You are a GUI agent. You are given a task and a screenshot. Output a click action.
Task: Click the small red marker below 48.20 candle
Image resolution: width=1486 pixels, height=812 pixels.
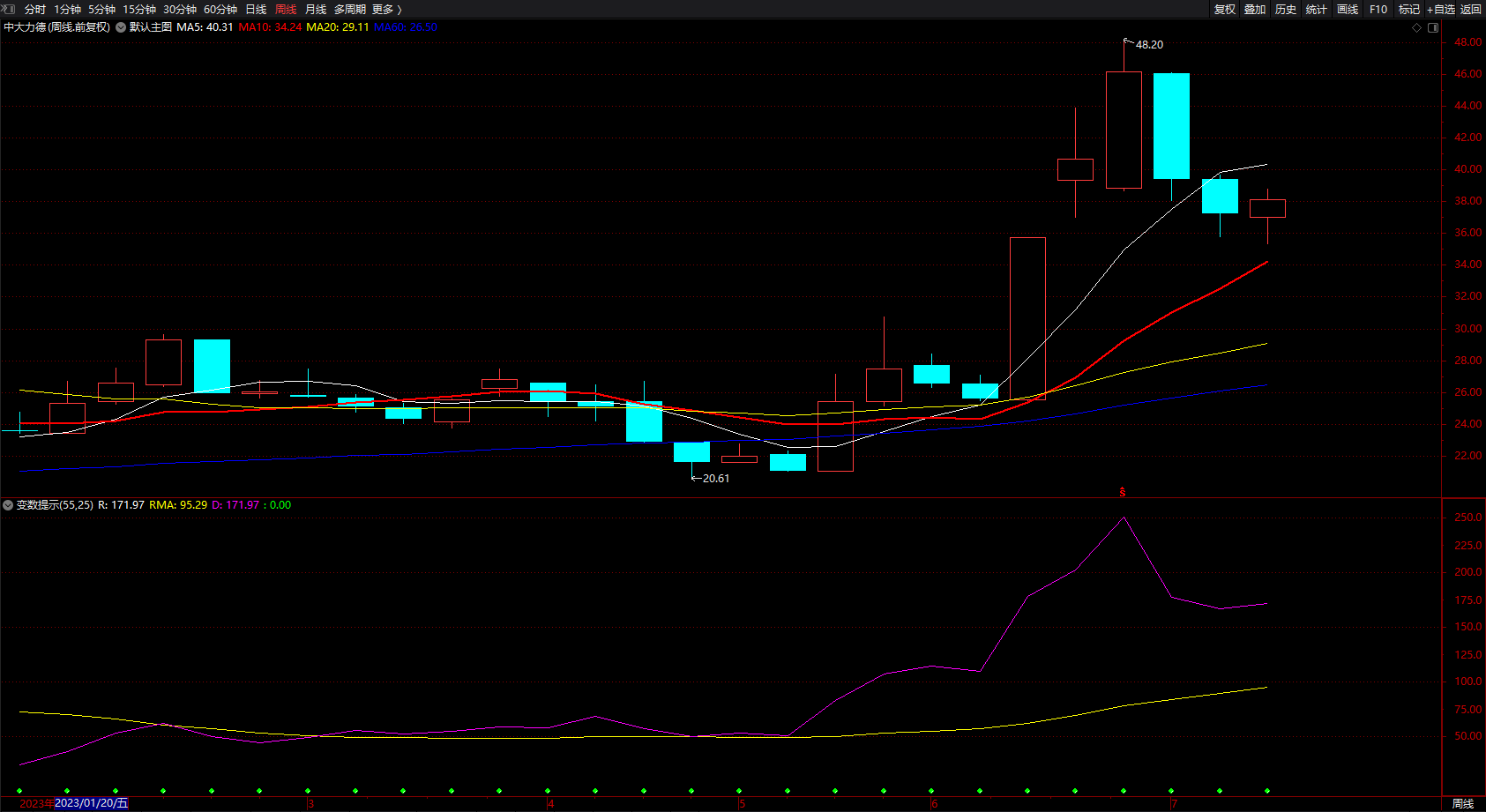pyautogui.click(x=1123, y=492)
